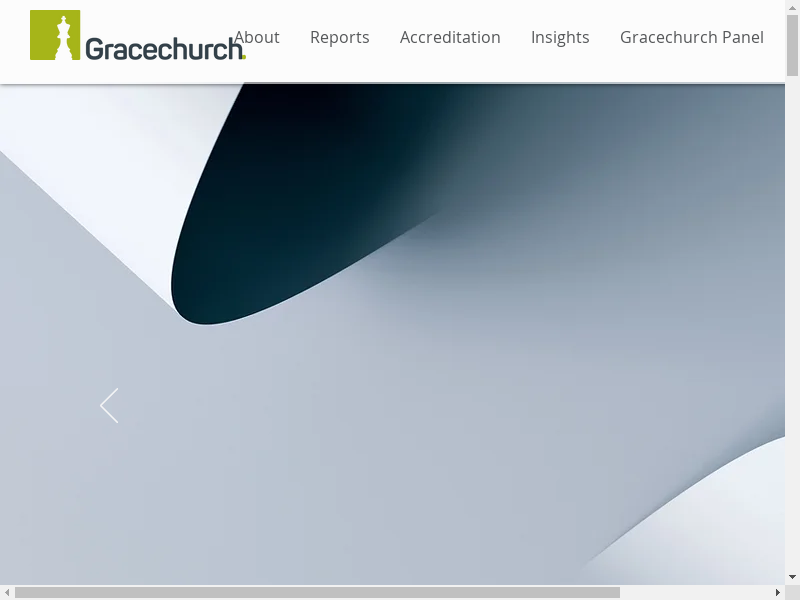
Task: Click the green dot ending the Gracechurch logo
Action: click(244, 57)
